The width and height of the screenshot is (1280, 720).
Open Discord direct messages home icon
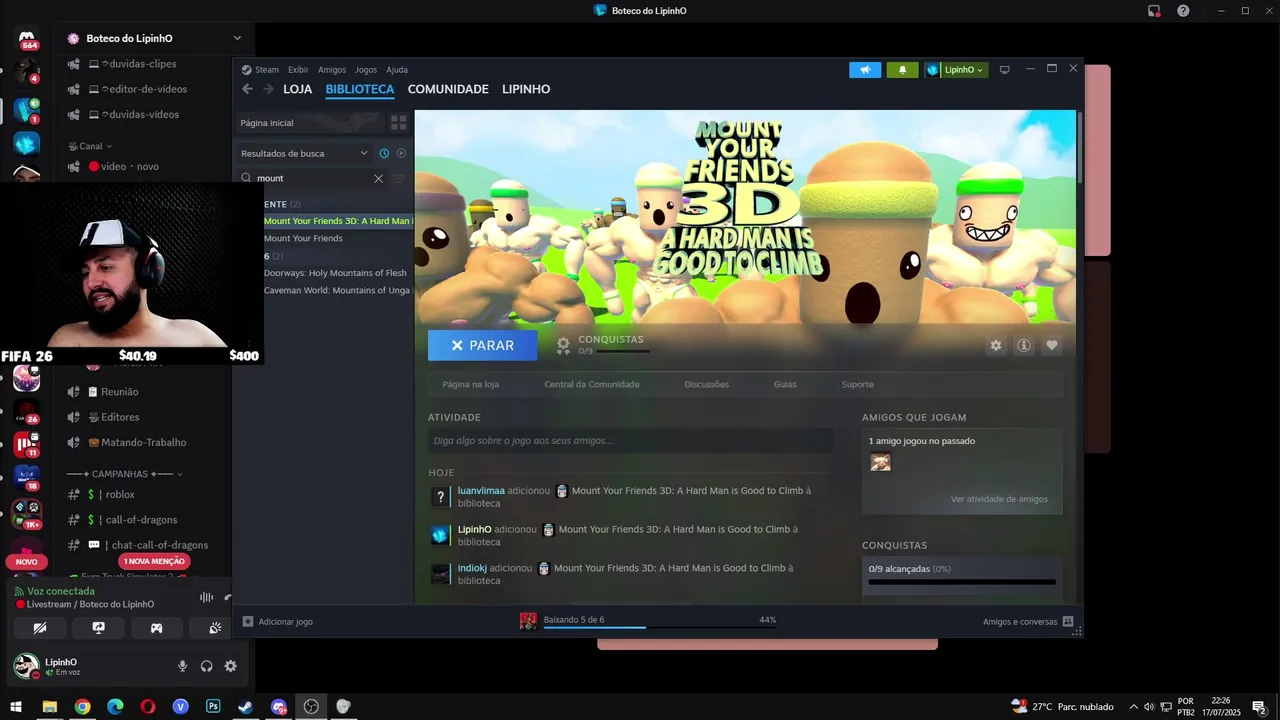(28, 39)
